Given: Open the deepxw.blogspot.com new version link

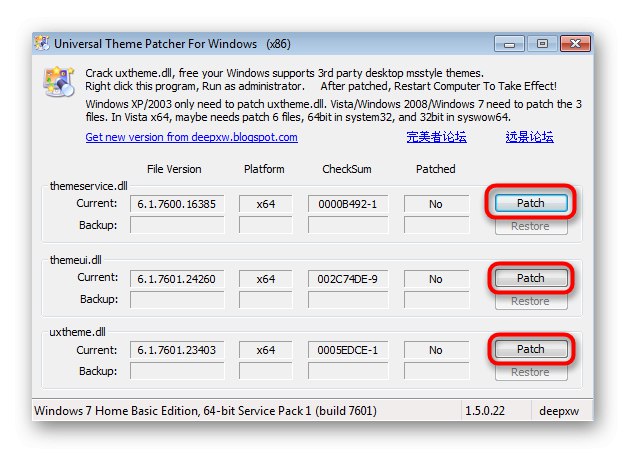Looking at the screenshot, I should click(191, 137).
